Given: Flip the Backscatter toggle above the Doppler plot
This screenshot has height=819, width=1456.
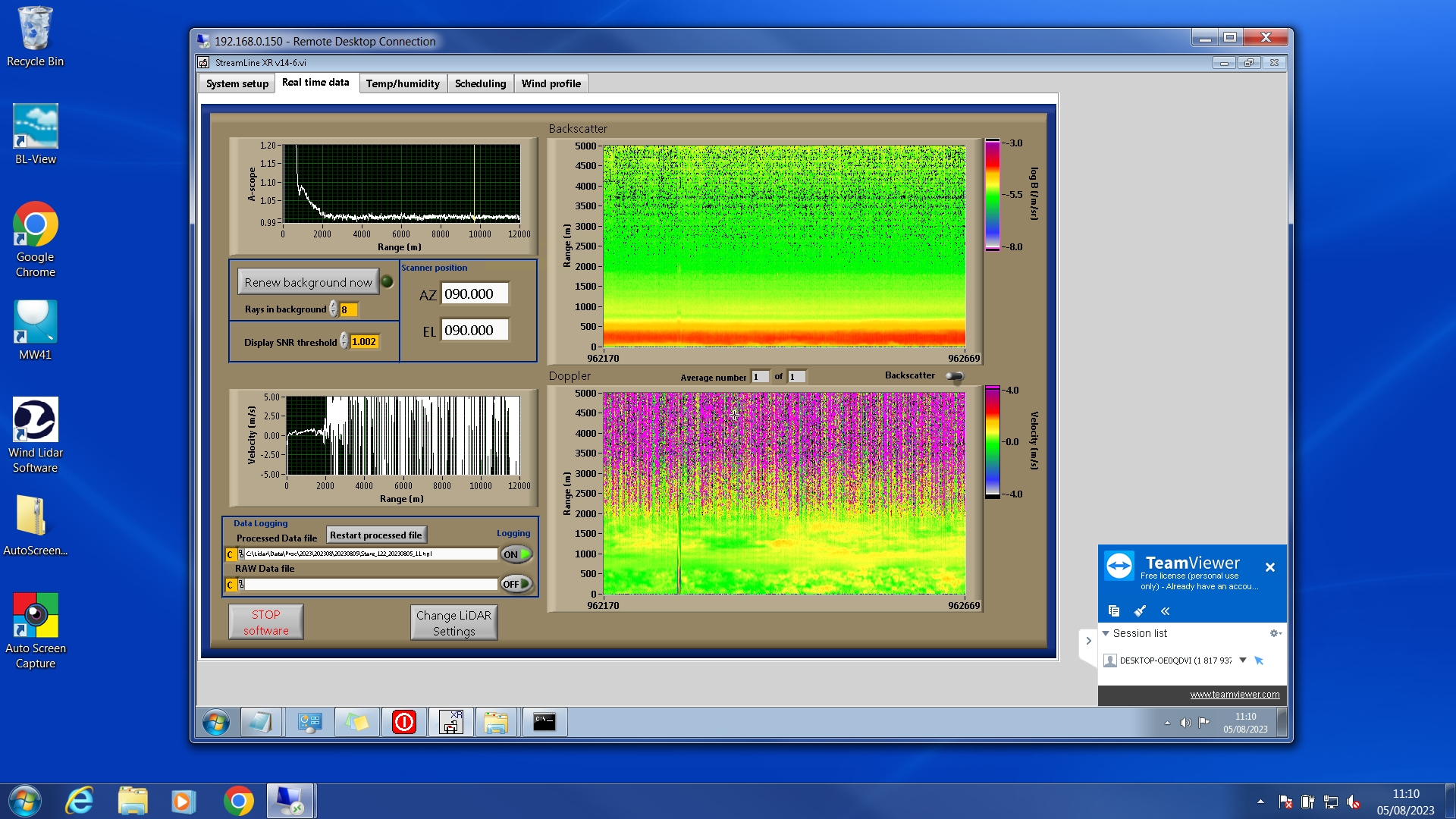Looking at the screenshot, I should tap(955, 376).
